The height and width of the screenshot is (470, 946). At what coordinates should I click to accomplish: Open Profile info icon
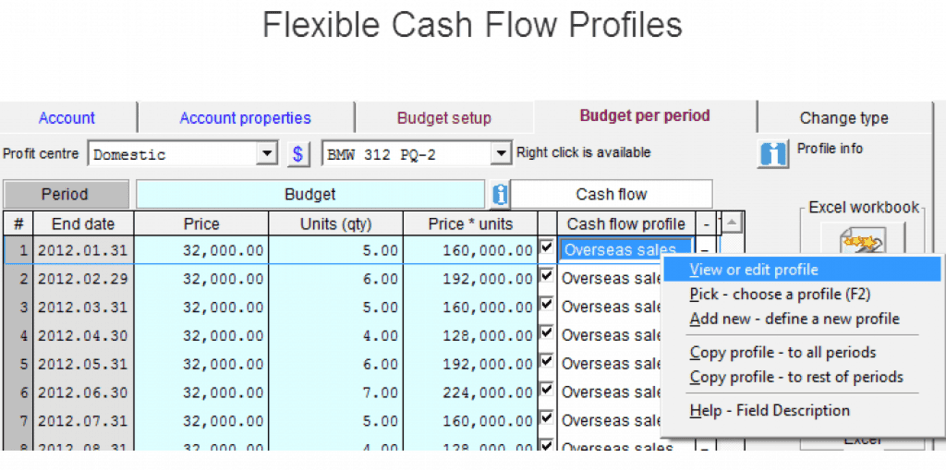point(774,154)
